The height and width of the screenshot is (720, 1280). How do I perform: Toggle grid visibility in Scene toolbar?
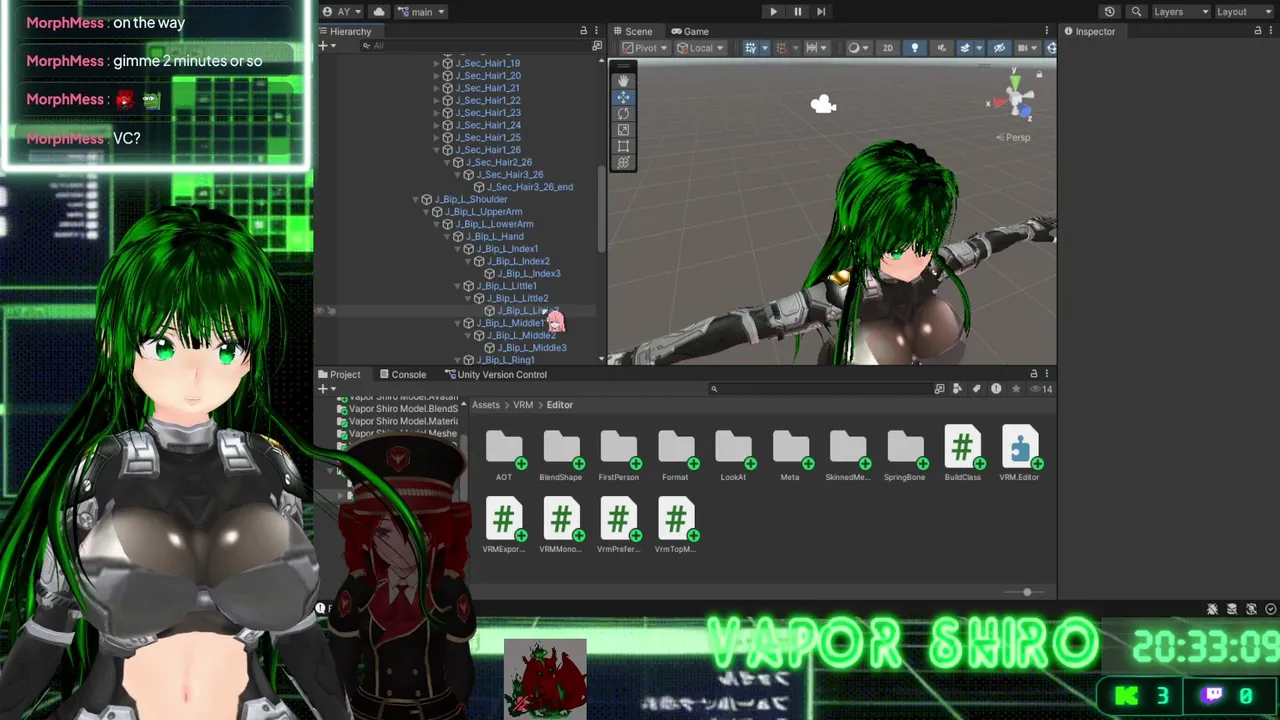pos(753,48)
